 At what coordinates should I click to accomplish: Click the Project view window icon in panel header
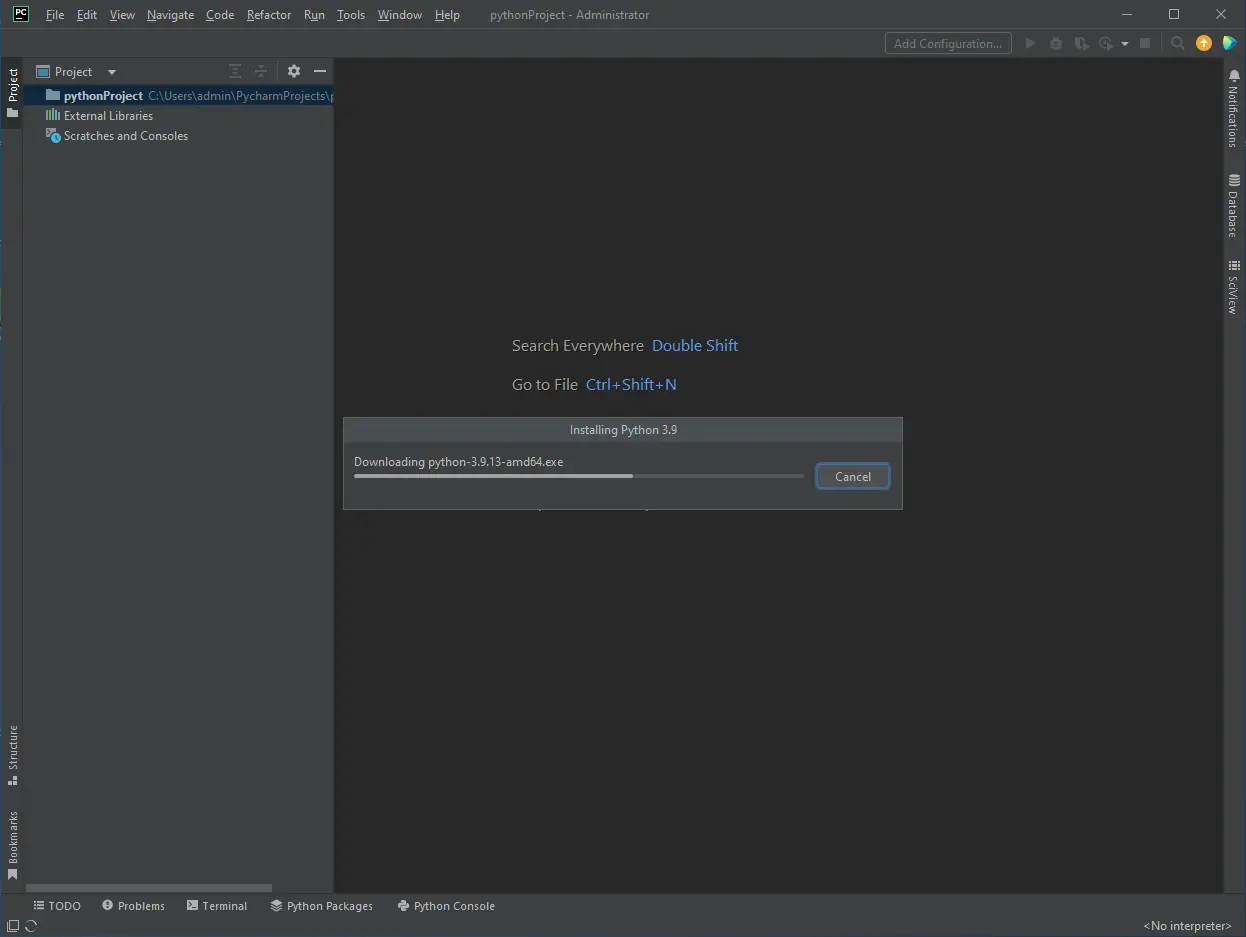(43, 71)
